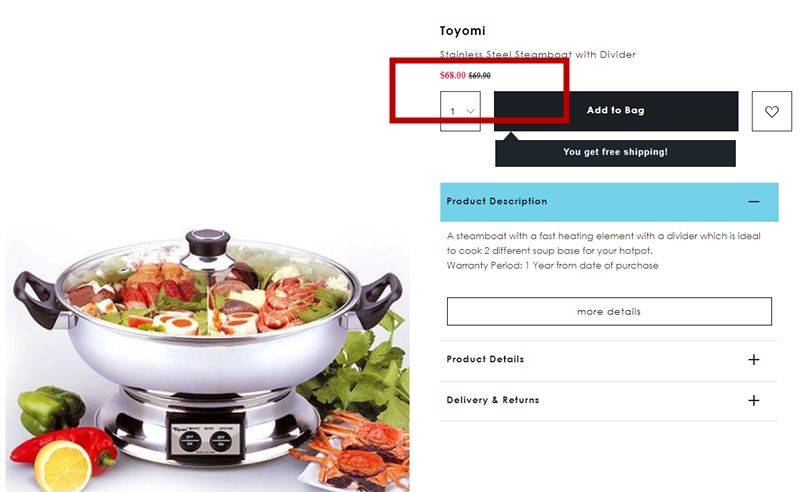Click the Stainless Steel Steamboat product title
The width and height of the screenshot is (800, 492).
(x=538, y=54)
